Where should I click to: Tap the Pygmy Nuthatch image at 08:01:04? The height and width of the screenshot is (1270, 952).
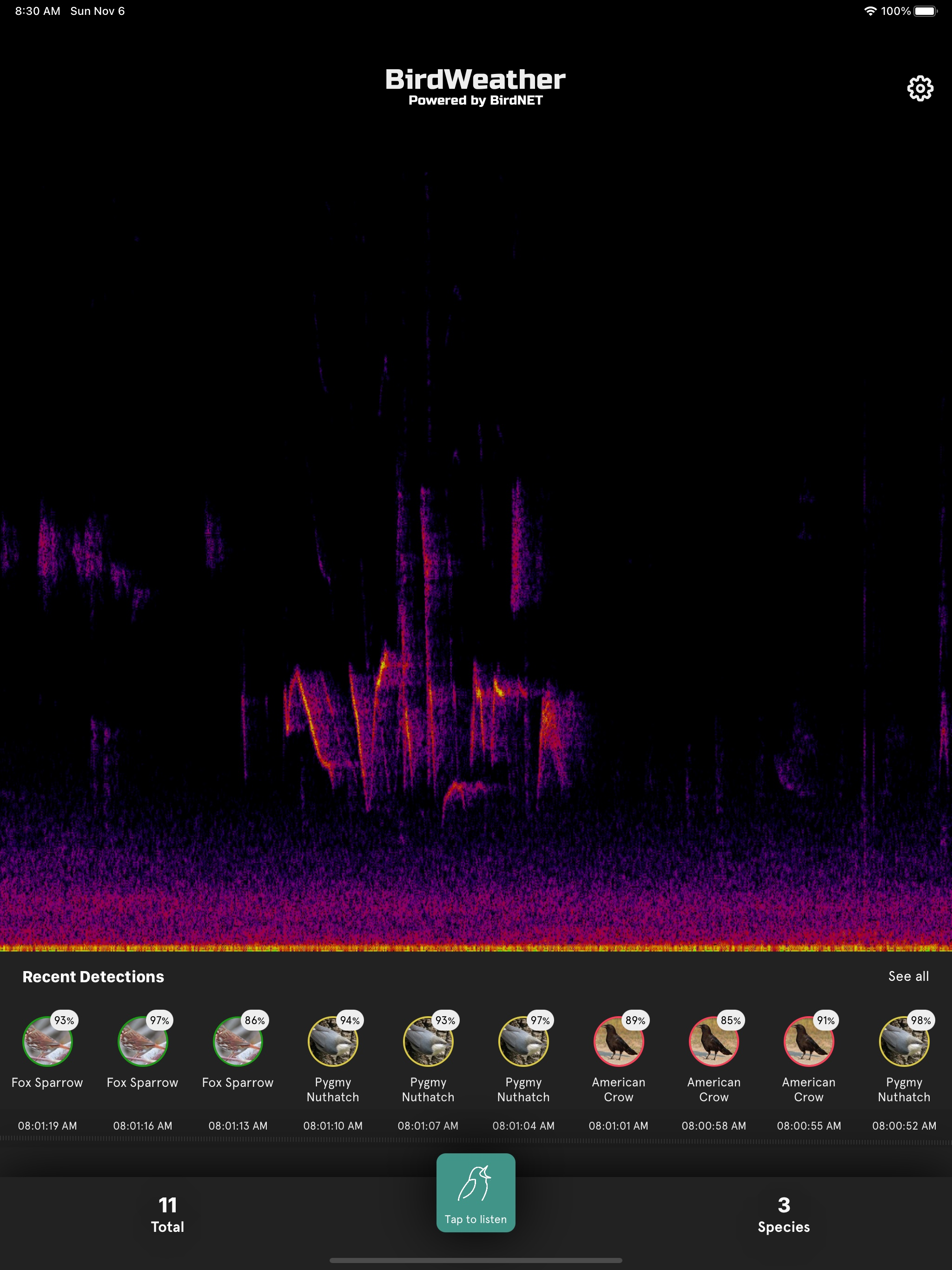point(523,1041)
